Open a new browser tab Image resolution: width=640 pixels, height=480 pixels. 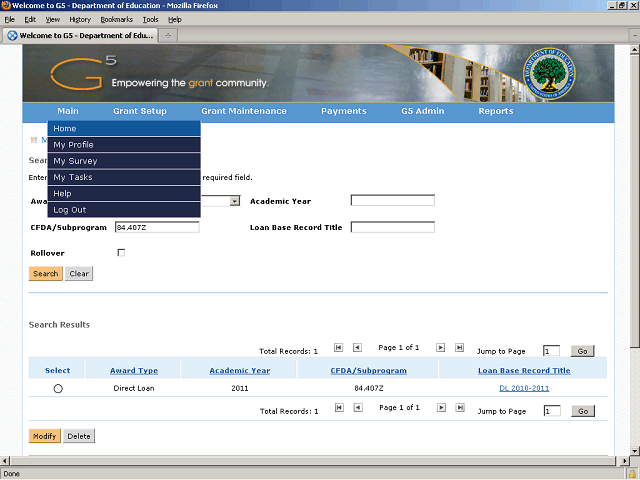click(x=168, y=36)
